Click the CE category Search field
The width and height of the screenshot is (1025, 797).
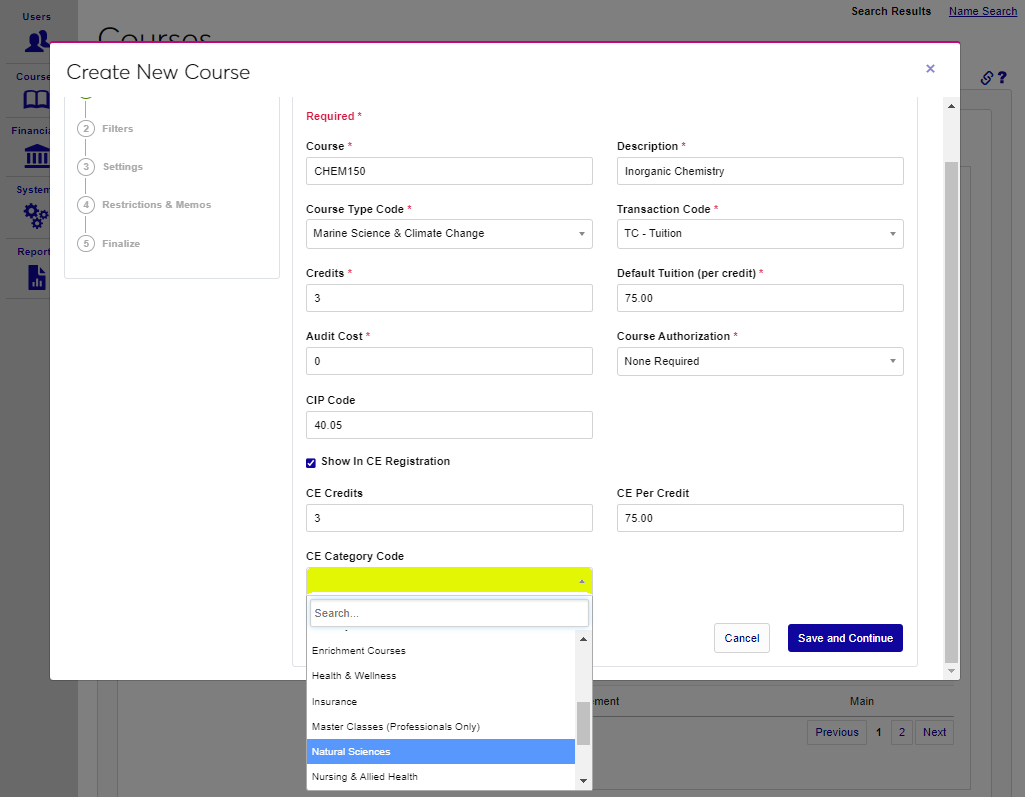[x=449, y=613]
